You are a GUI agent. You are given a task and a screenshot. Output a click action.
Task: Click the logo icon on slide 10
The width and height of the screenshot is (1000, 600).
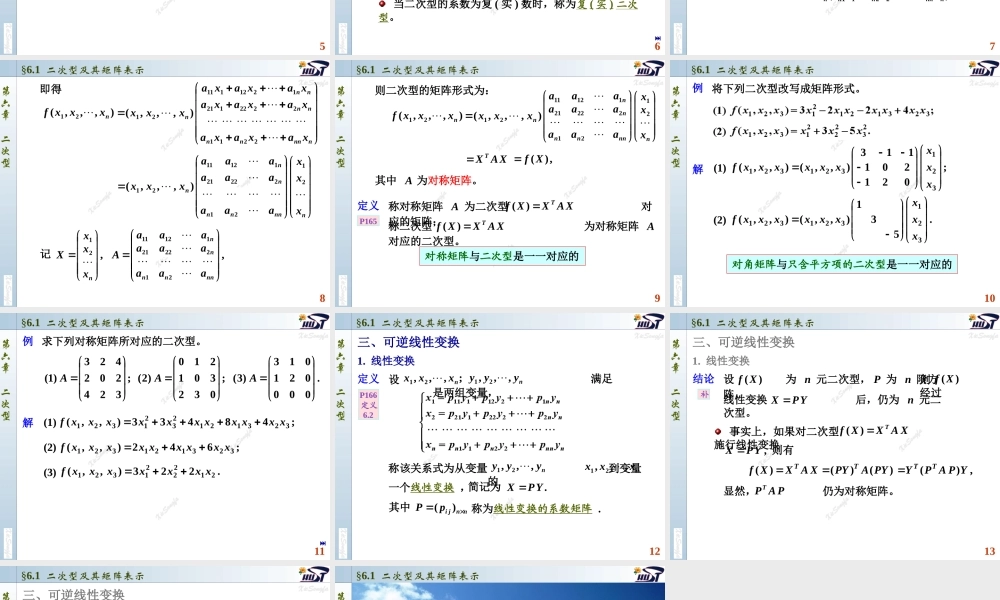click(x=985, y=68)
